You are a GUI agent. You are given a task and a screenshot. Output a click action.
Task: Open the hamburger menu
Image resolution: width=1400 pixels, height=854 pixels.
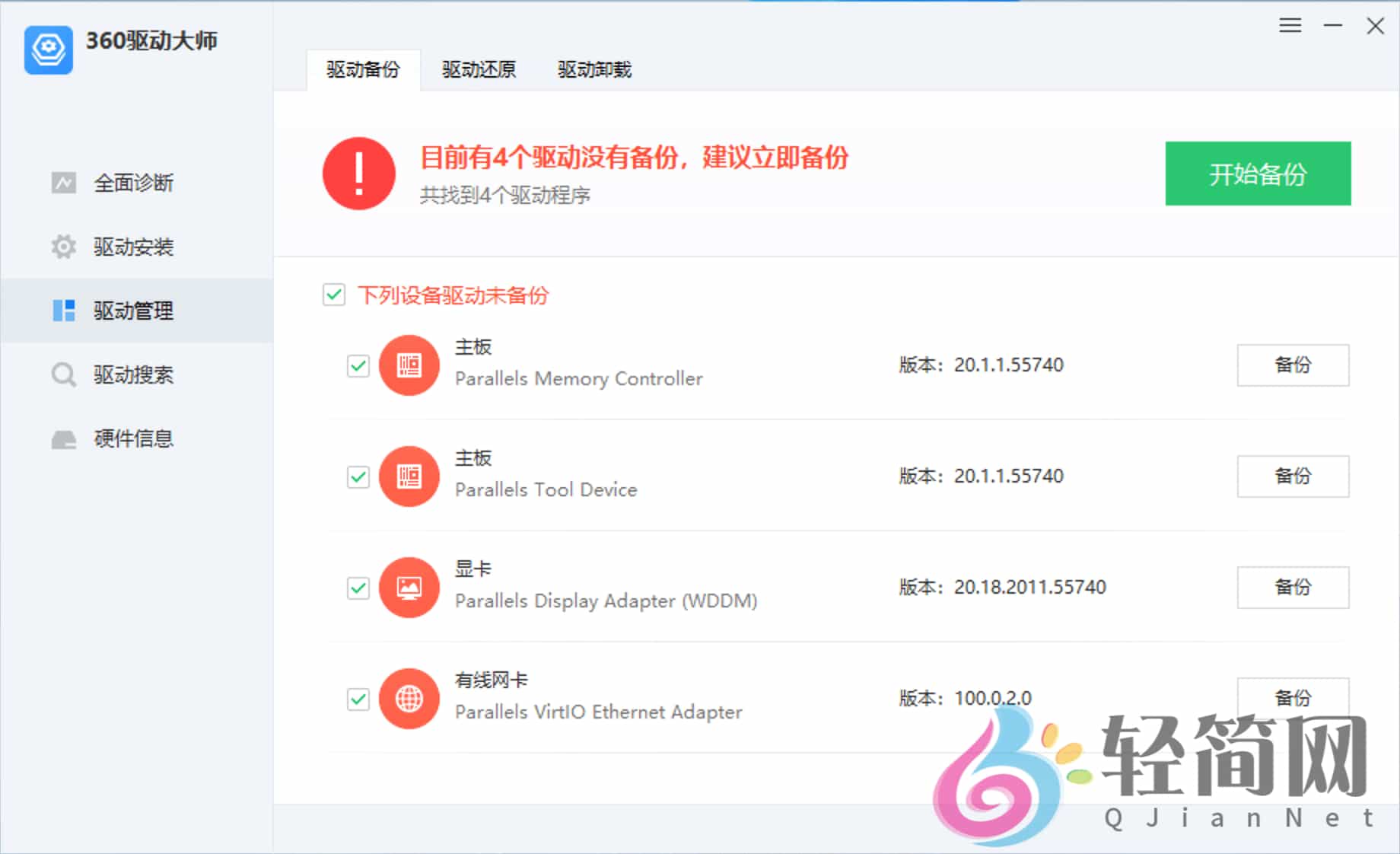click(1290, 25)
